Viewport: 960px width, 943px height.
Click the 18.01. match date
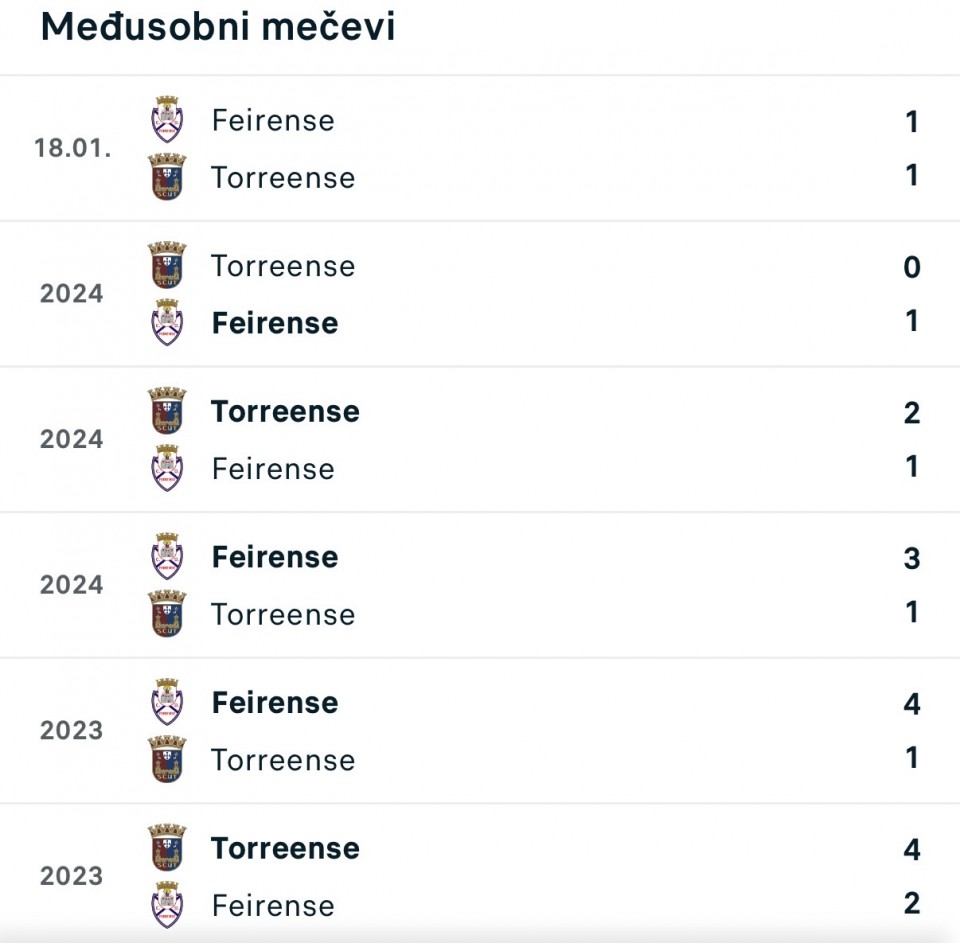click(72, 148)
